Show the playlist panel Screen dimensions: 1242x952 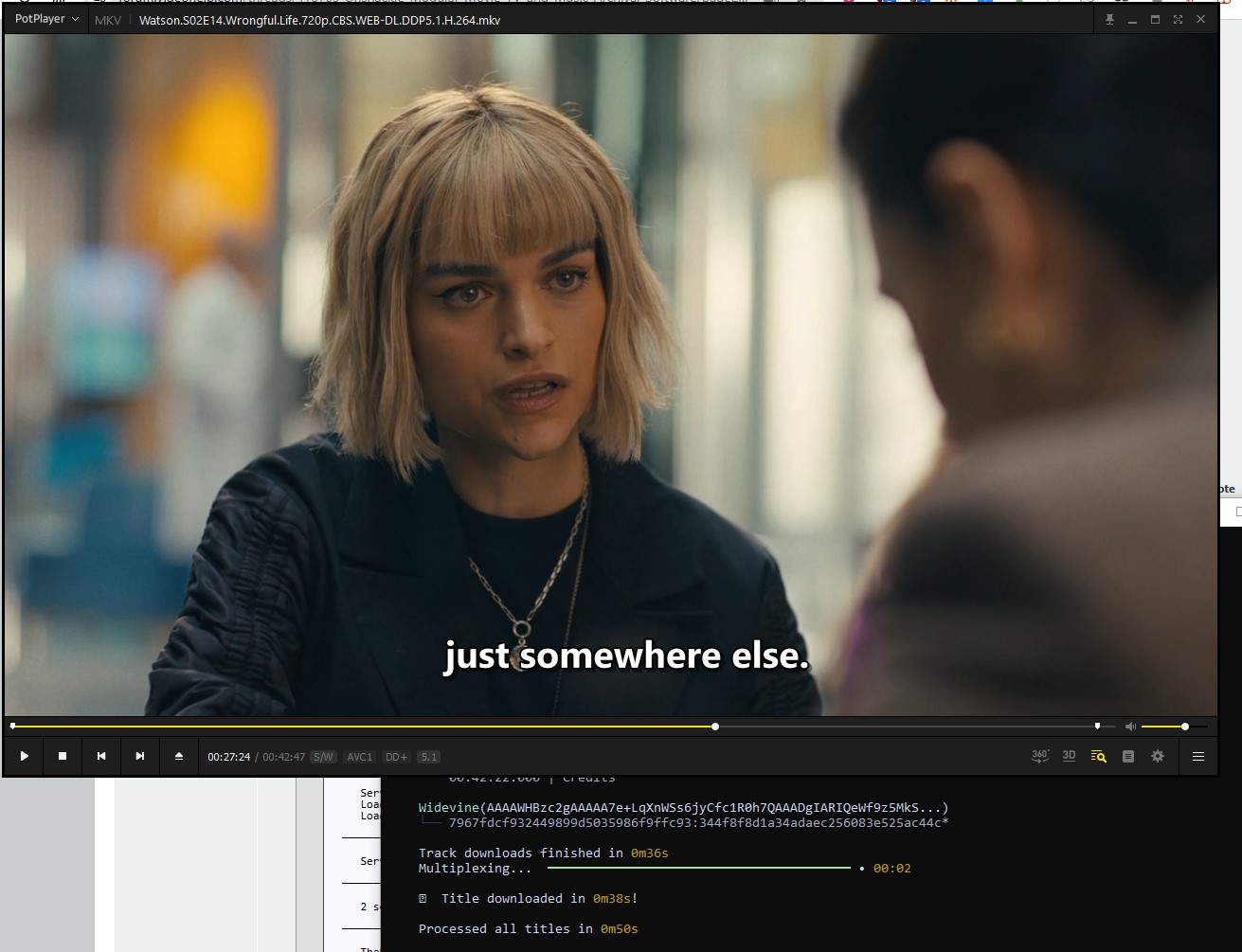pos(1128,756)
